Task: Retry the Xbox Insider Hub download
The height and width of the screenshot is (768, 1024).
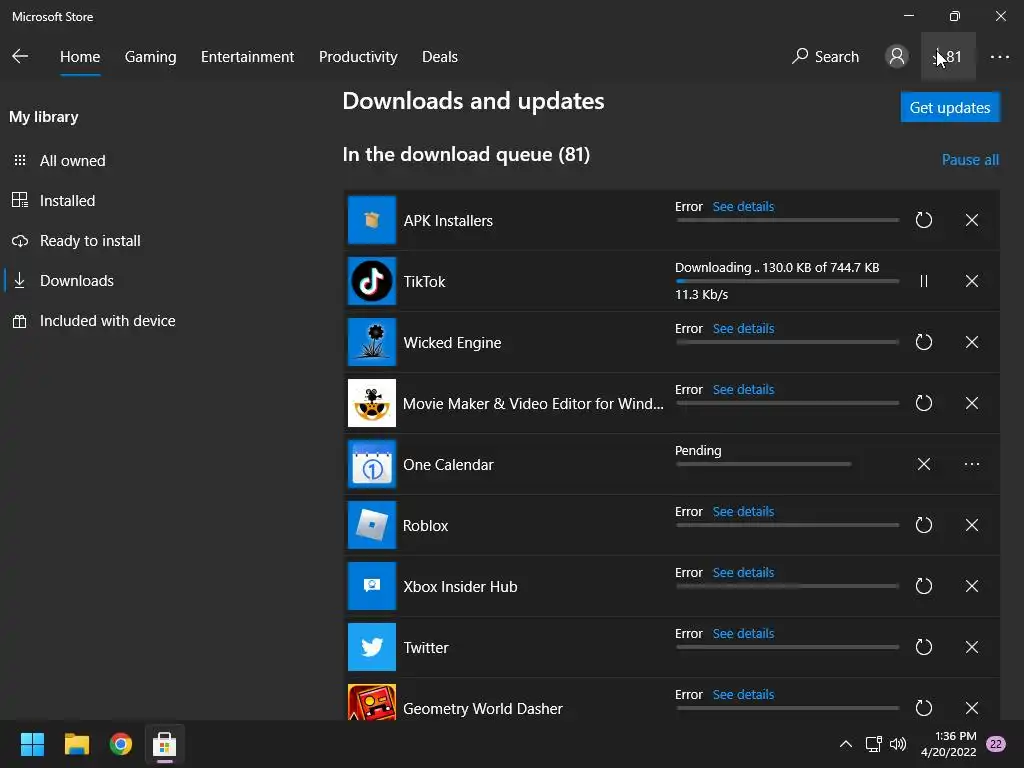Action: click(x=923, y=586)
